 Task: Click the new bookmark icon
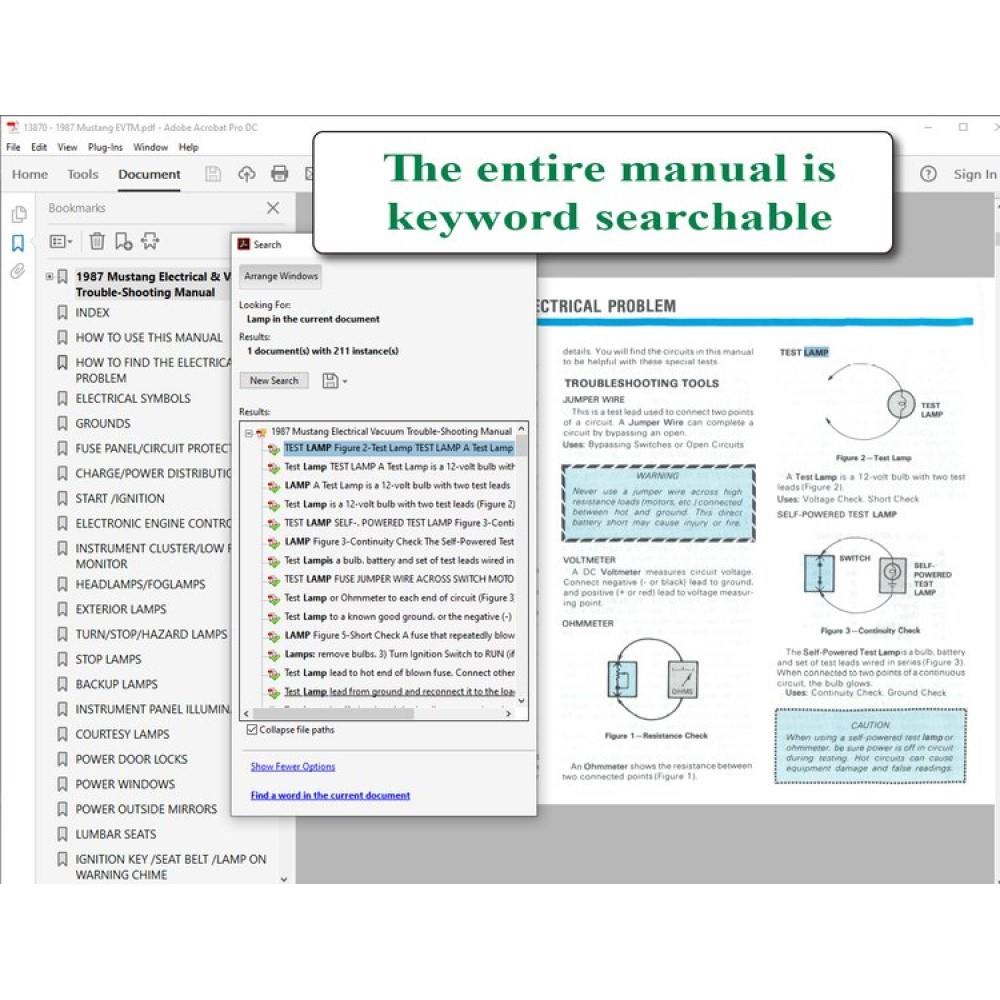click(x=123, y=241)
